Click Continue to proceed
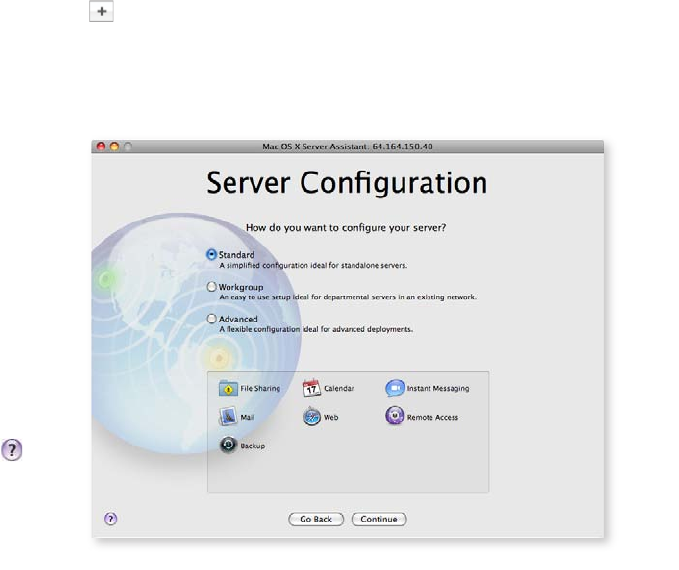Screen dimensions: 679x570 pos(379,519)
